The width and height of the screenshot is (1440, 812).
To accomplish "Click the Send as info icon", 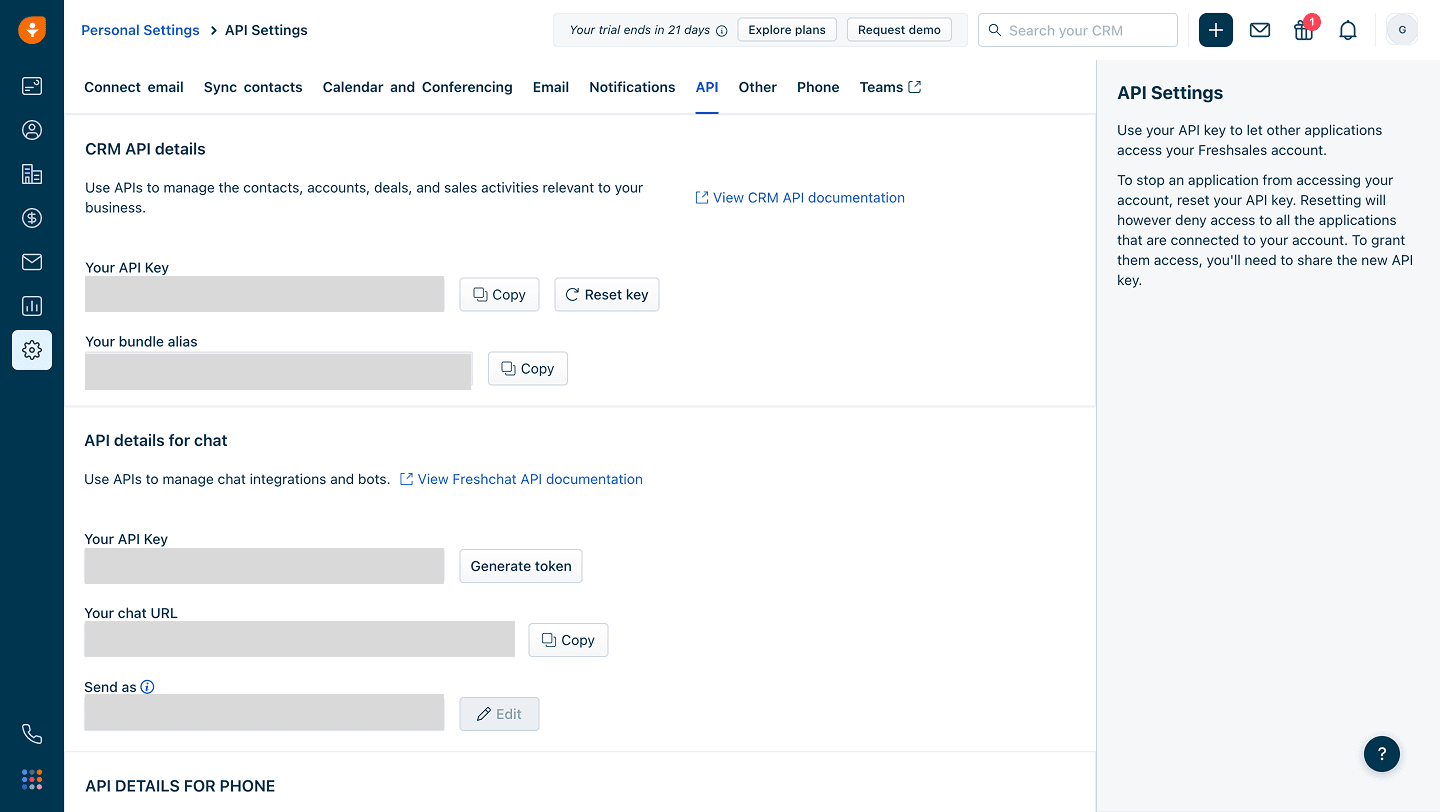I will click(x=147, y=687).
